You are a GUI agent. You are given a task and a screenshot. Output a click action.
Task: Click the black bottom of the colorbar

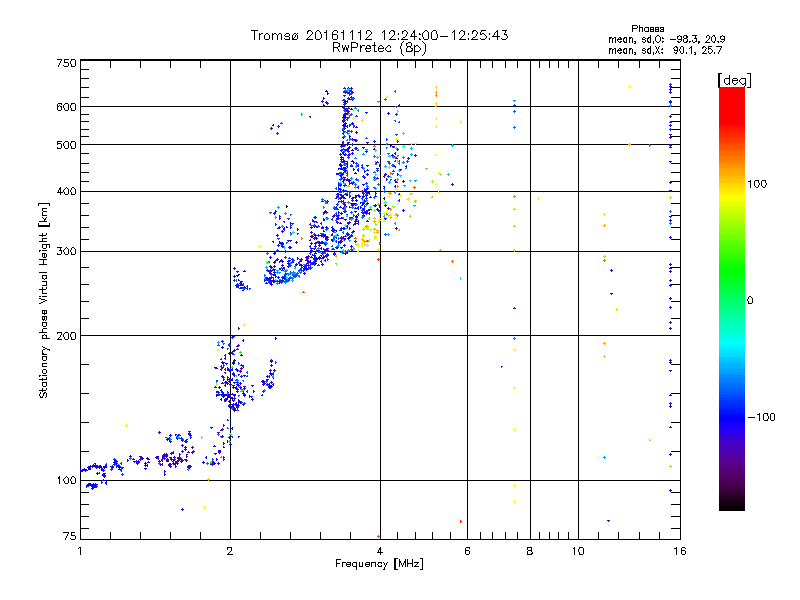pos(732,503)
